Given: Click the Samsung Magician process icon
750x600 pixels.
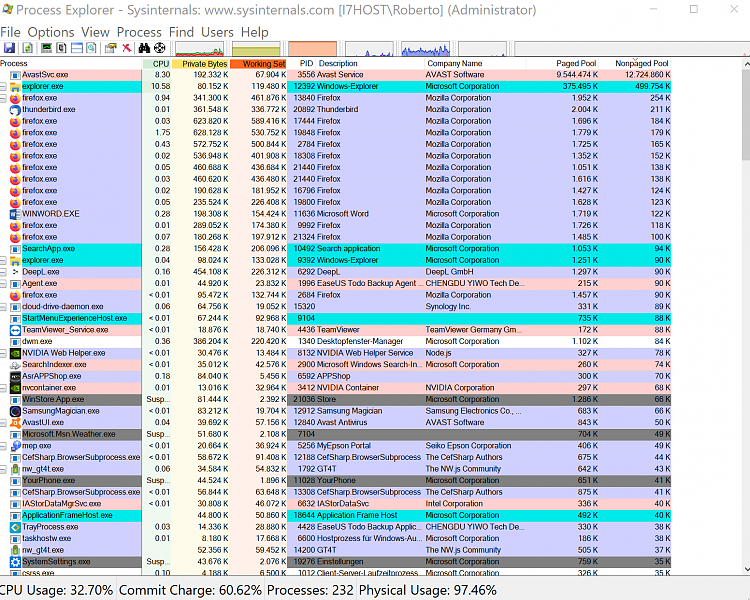Looking at the screenshot, I should 15,411.
